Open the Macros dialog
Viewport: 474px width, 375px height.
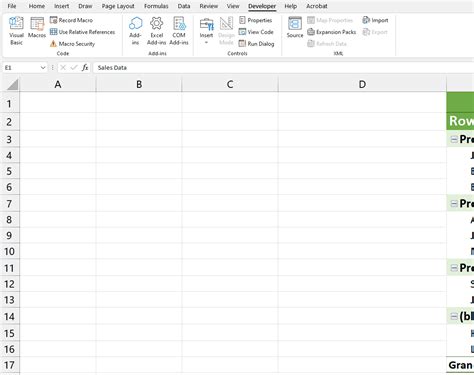point(37,28)
